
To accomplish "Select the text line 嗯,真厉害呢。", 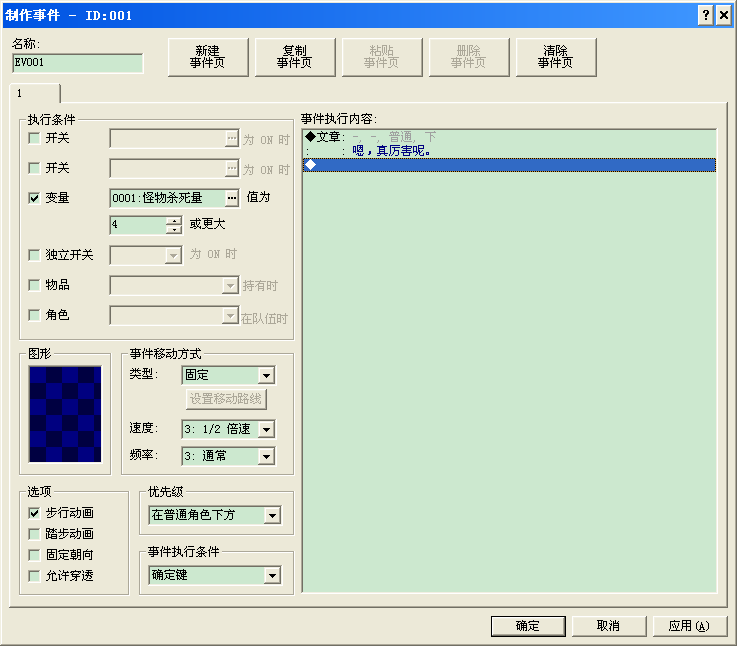I will click(x=509, y=151).
